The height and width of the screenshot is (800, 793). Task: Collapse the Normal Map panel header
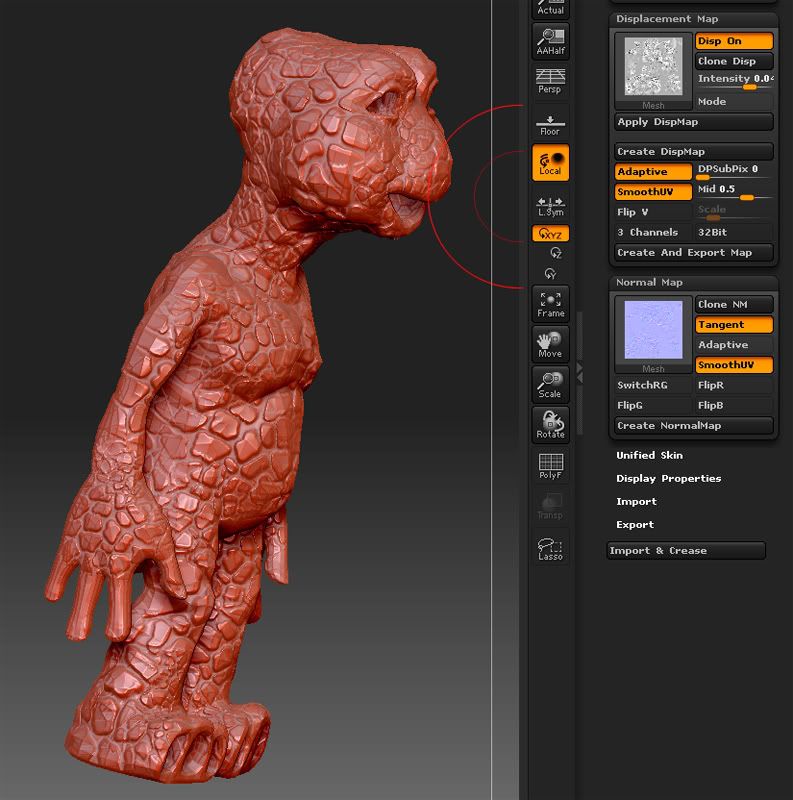649,282
